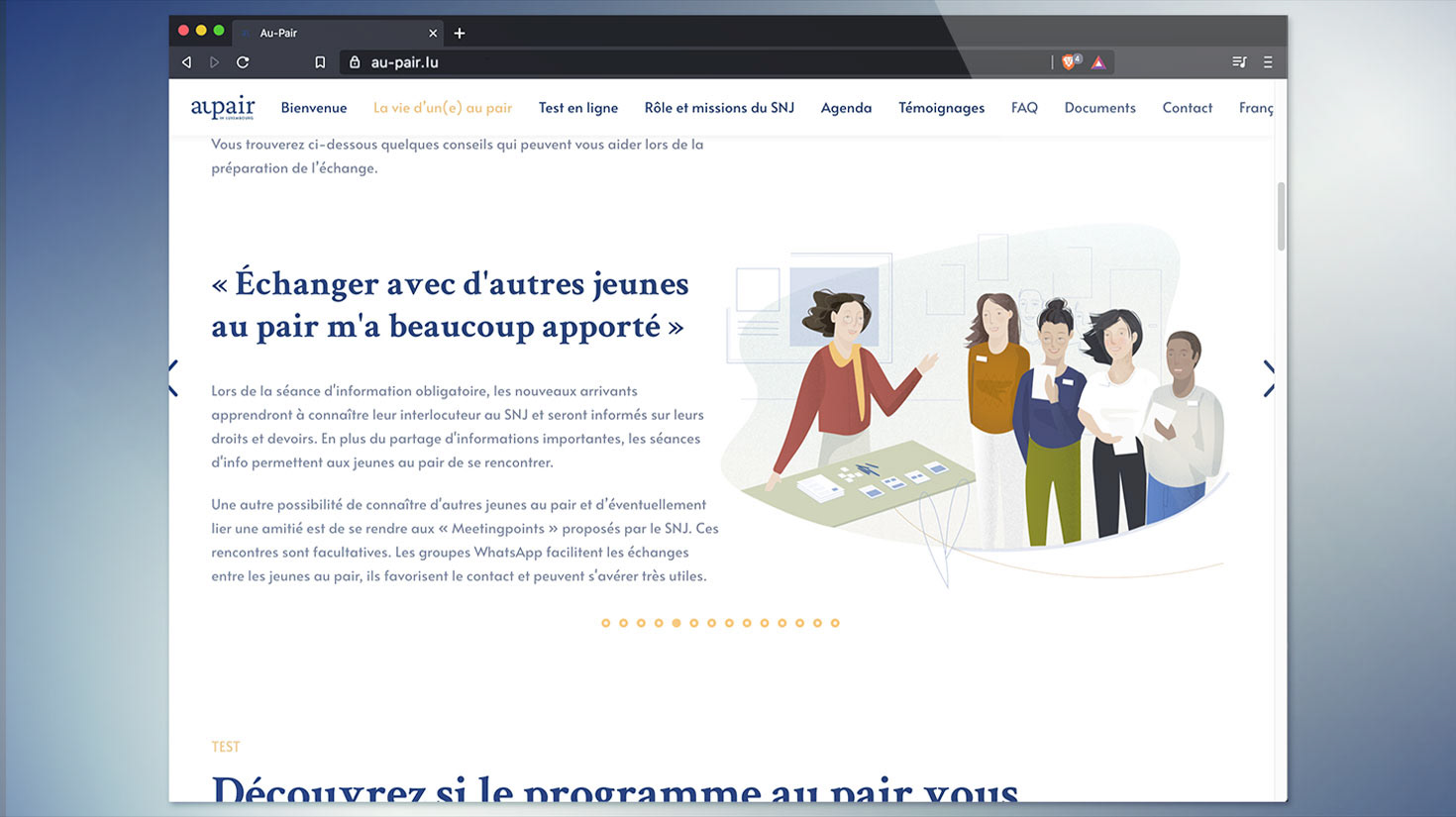Open the media playlist icon in toolbar
This screenshot has width=1456, height=817.
pyautogui.click(x=1239, y=62)
